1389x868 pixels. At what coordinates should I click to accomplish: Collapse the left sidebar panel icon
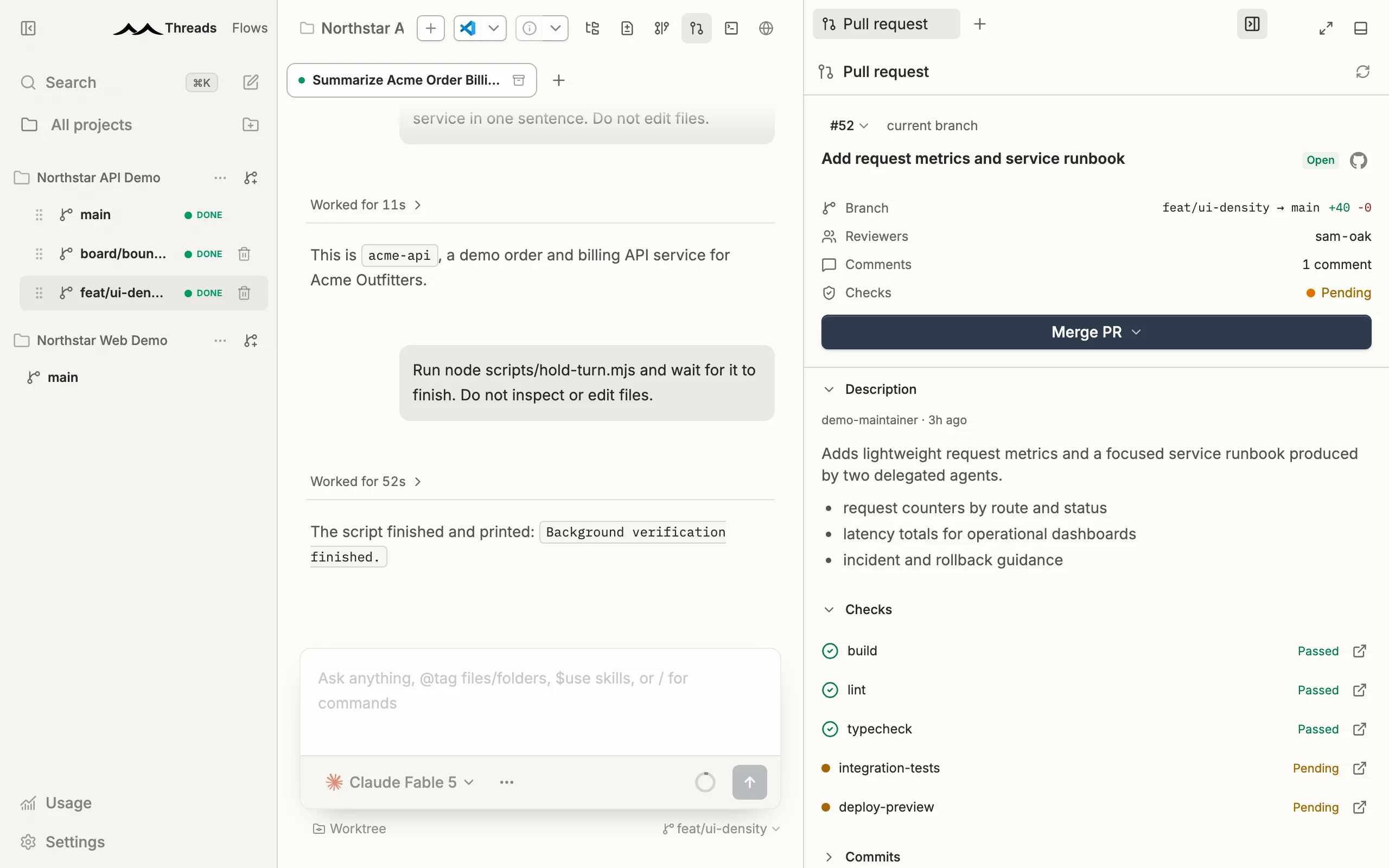(28, 28)
